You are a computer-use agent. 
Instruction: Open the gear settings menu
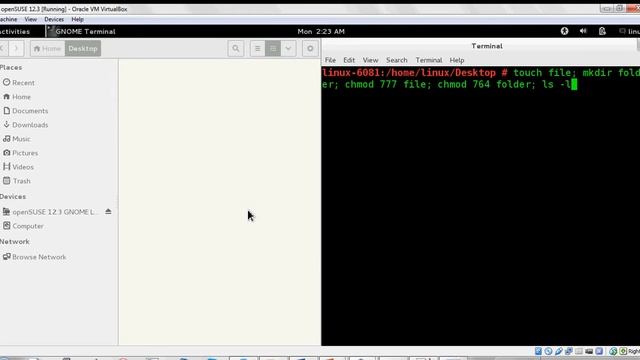click(310, 49)
